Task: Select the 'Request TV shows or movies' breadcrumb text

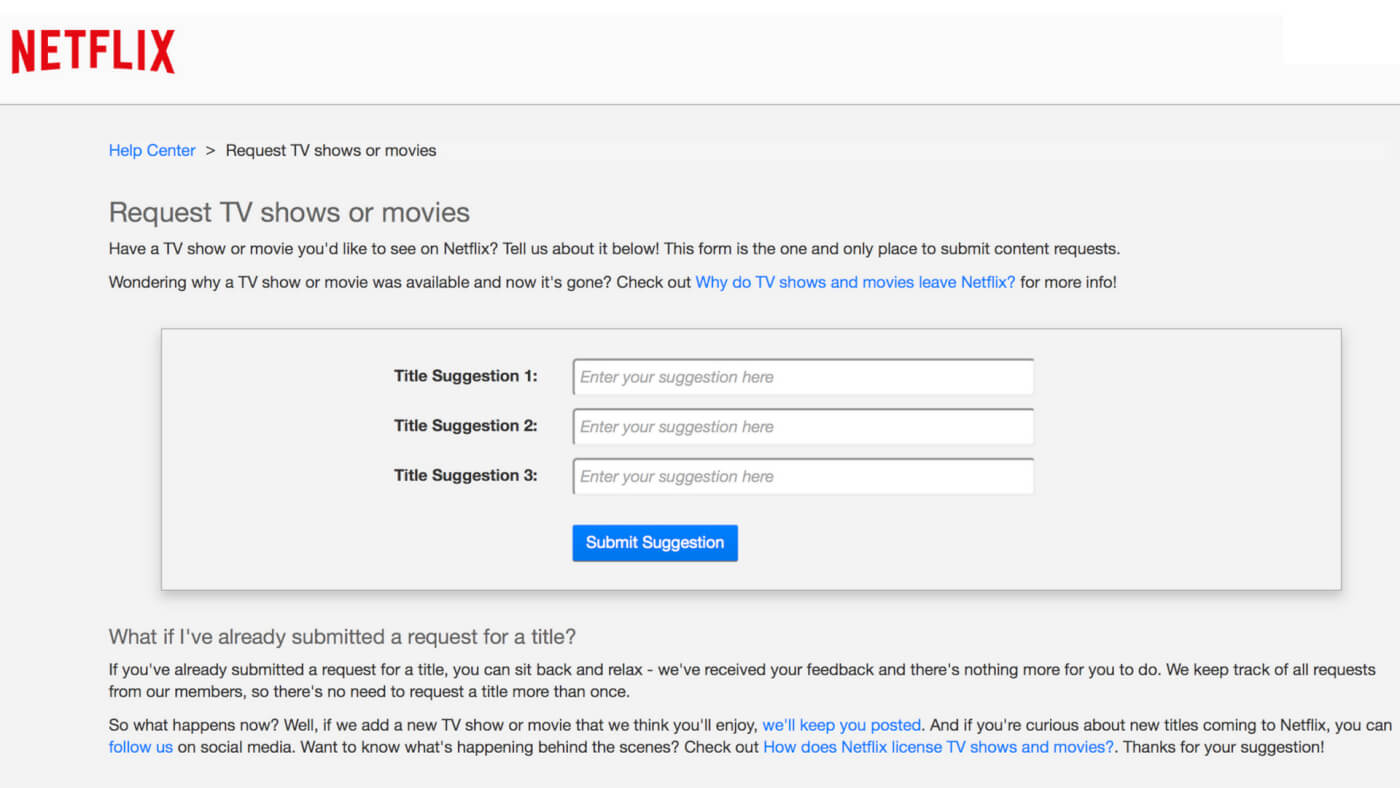Action: (331, 150)
